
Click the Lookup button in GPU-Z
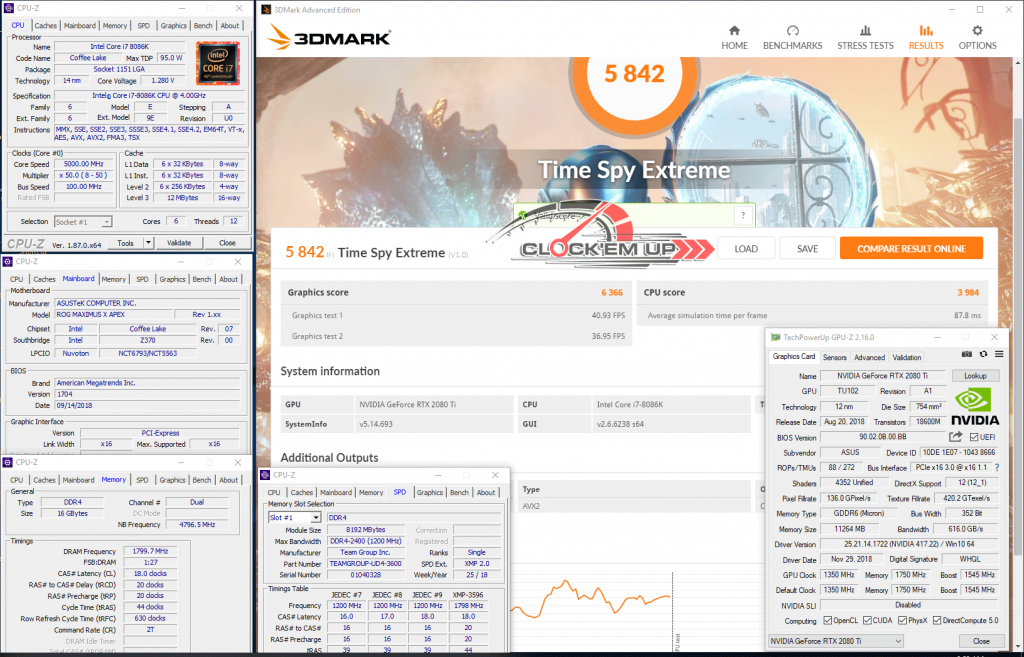pyautogui.click(x=975, y=376)
